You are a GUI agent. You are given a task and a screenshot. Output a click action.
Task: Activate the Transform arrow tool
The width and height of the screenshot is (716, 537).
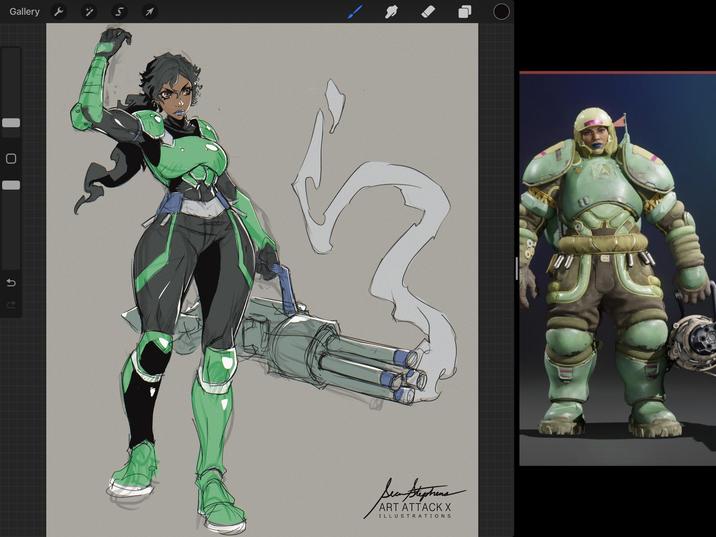pos(149,12)
